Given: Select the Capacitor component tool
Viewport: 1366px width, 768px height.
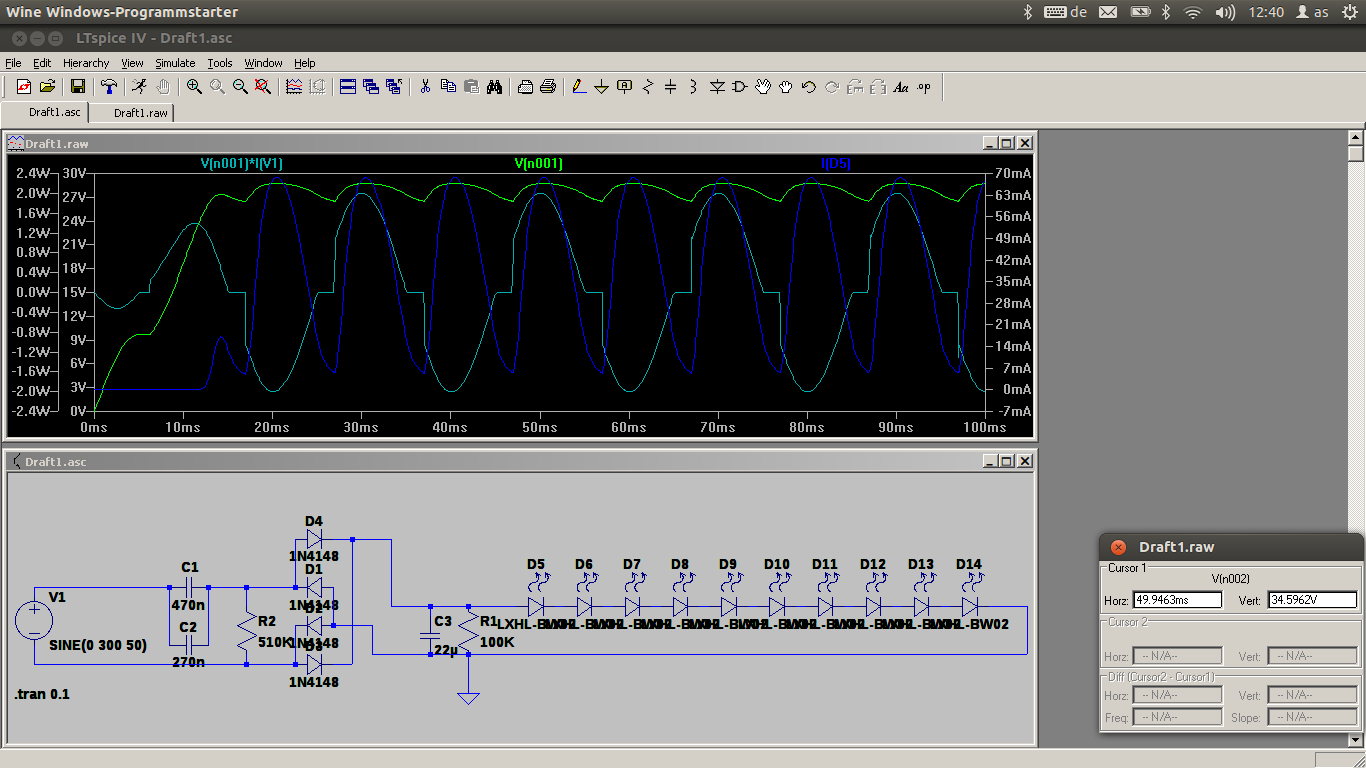Looking at the screenshot, I should pyautogui.click(x=670, y=87).
